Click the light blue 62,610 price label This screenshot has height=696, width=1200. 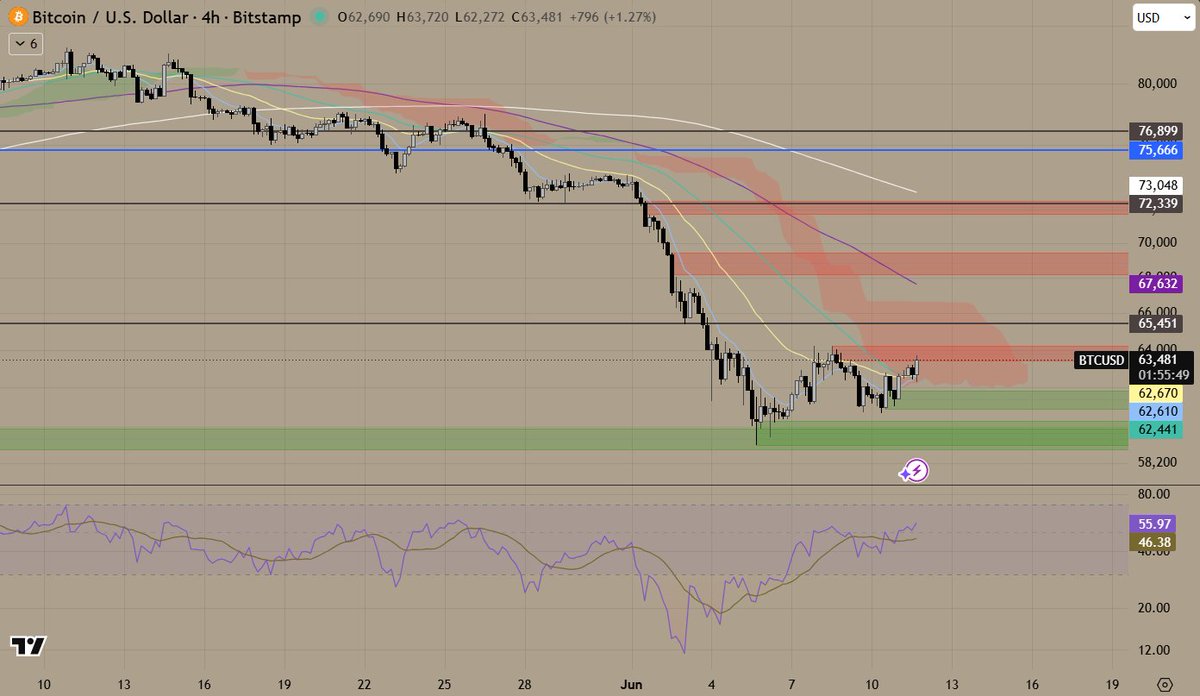1155,411
